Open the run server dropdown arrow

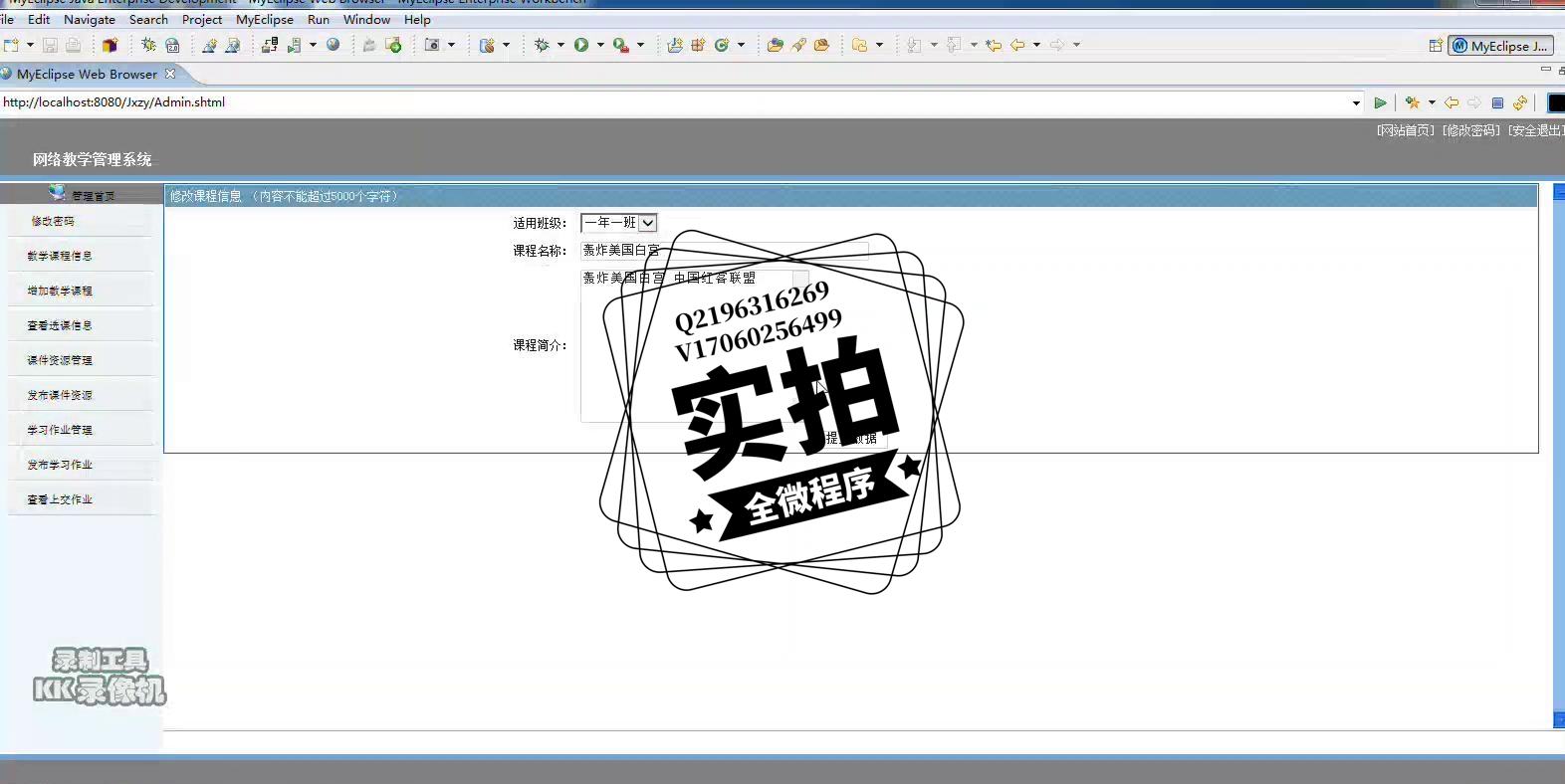(x=313, y=45)
